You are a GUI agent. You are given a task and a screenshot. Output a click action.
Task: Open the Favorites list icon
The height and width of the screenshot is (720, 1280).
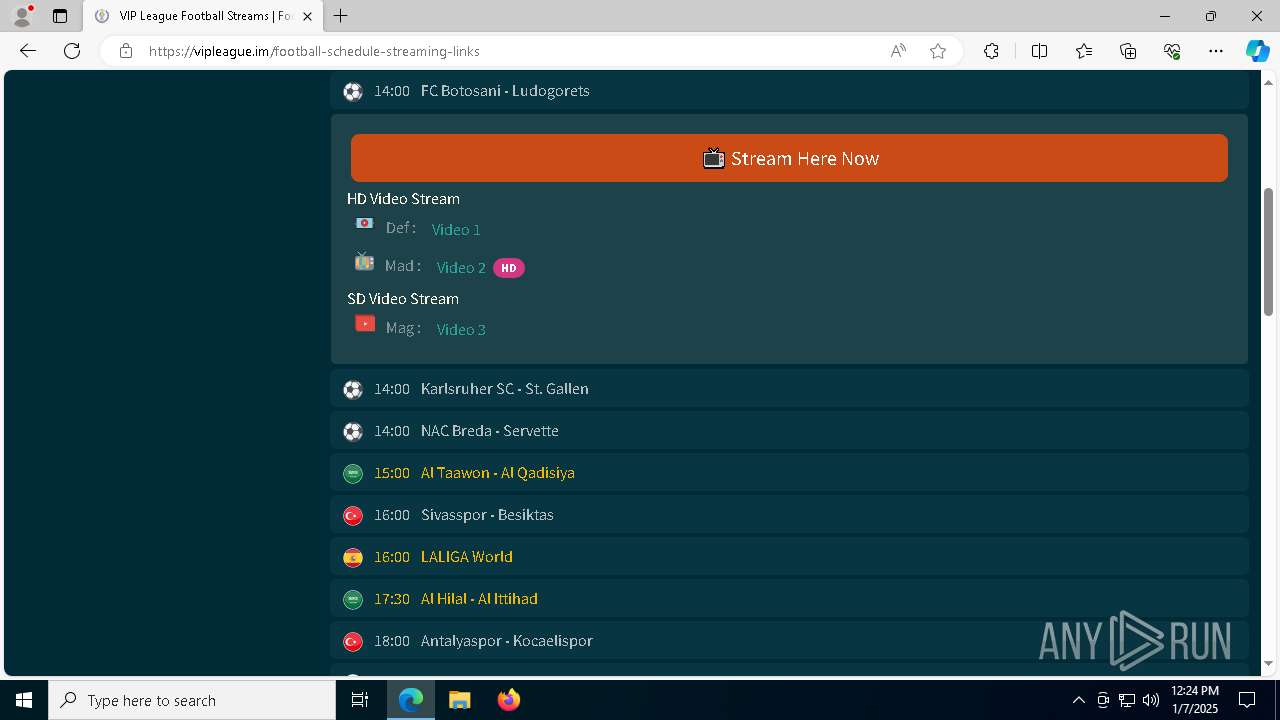[1084, 51]
